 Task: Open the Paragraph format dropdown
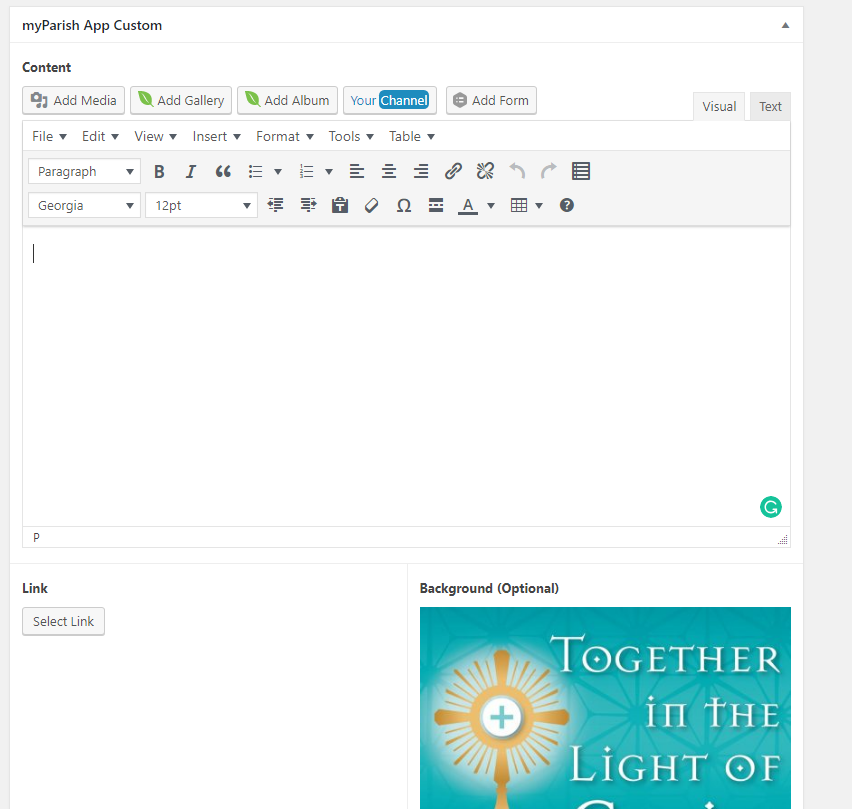[x=84, y=171]
